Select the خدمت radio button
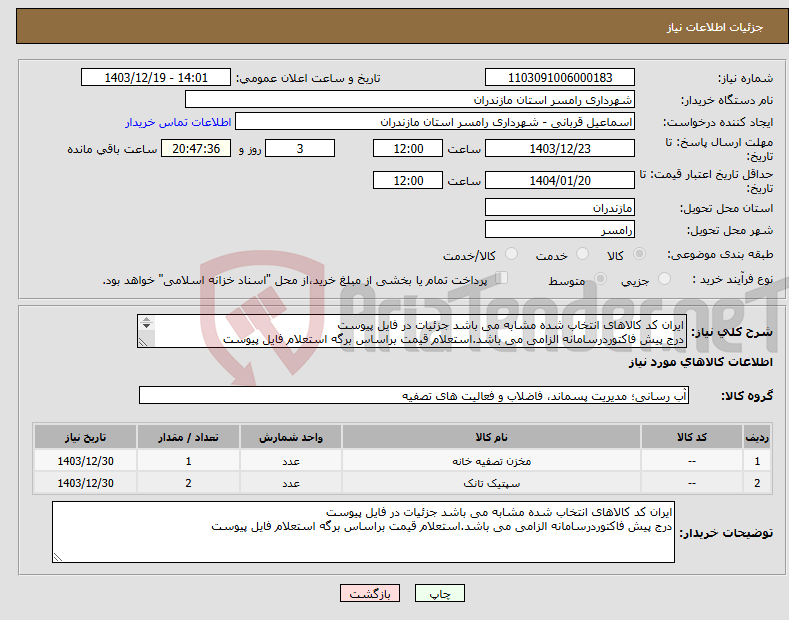The height and width of the screenshot is (620, 789). (x=582, y=254)
